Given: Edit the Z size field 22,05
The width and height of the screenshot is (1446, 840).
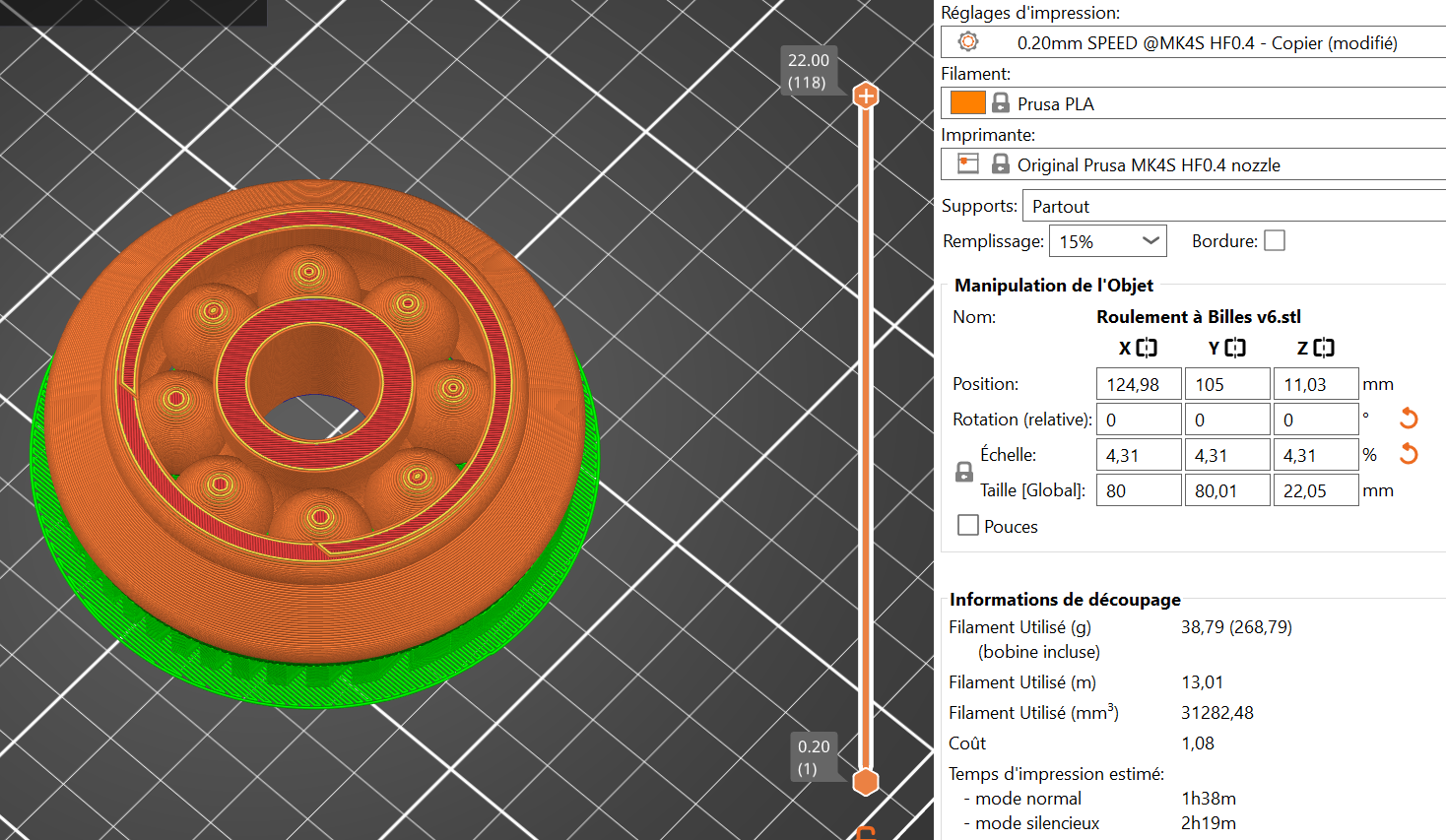Looking at the screenshot, I should click(x=1316, y=490).
